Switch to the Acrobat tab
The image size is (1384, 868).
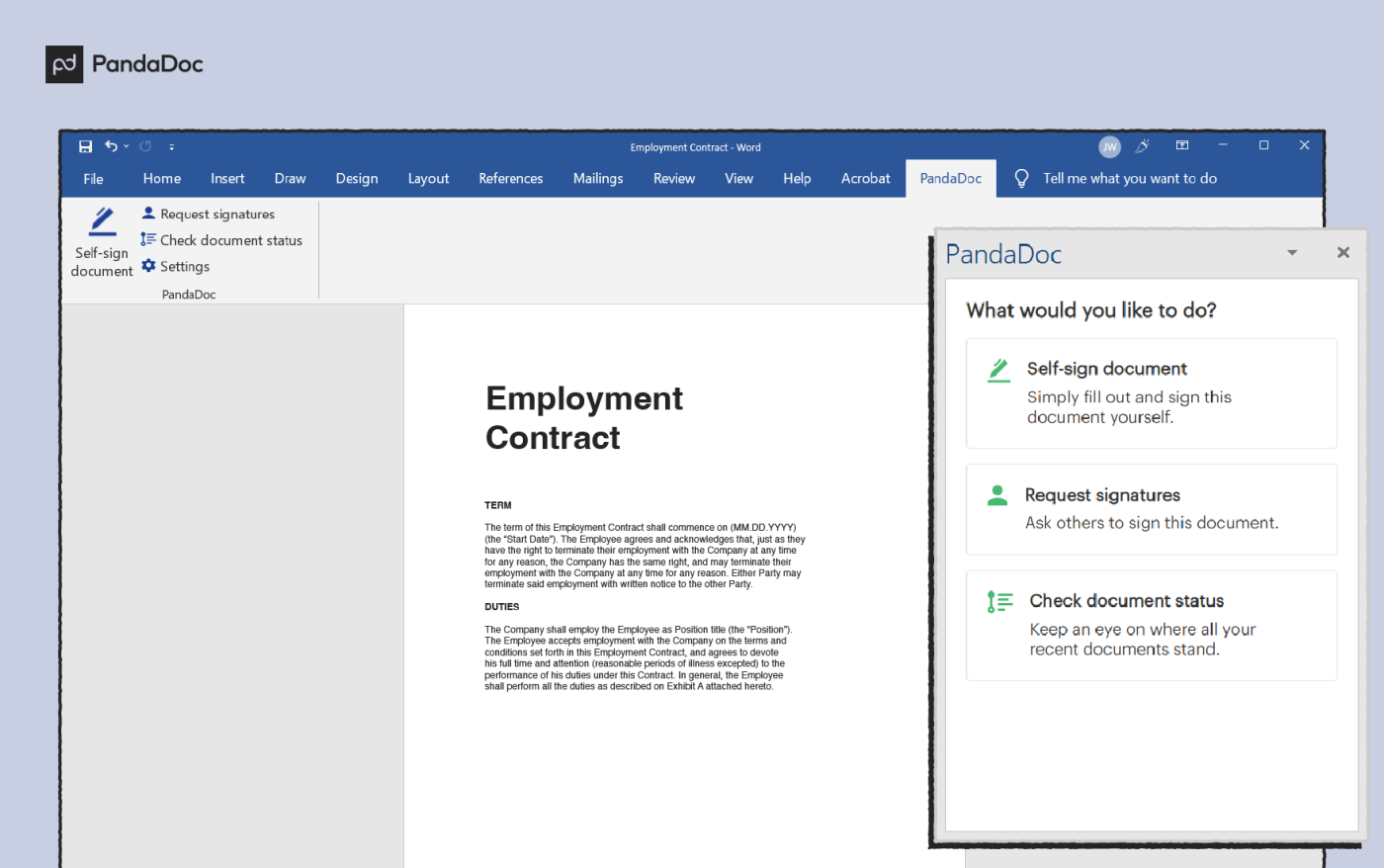[866, 179]
